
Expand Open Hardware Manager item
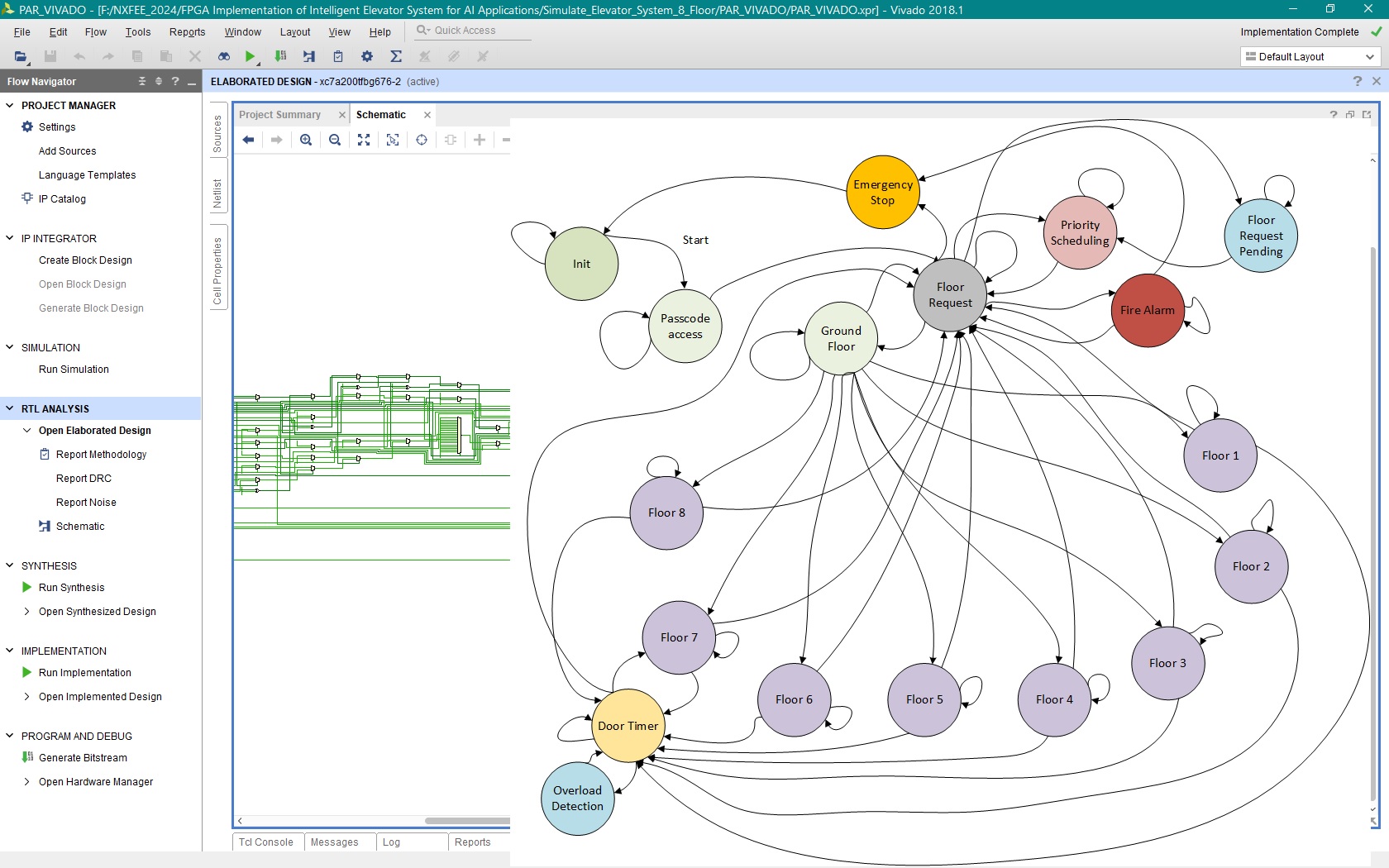(27, 782)
